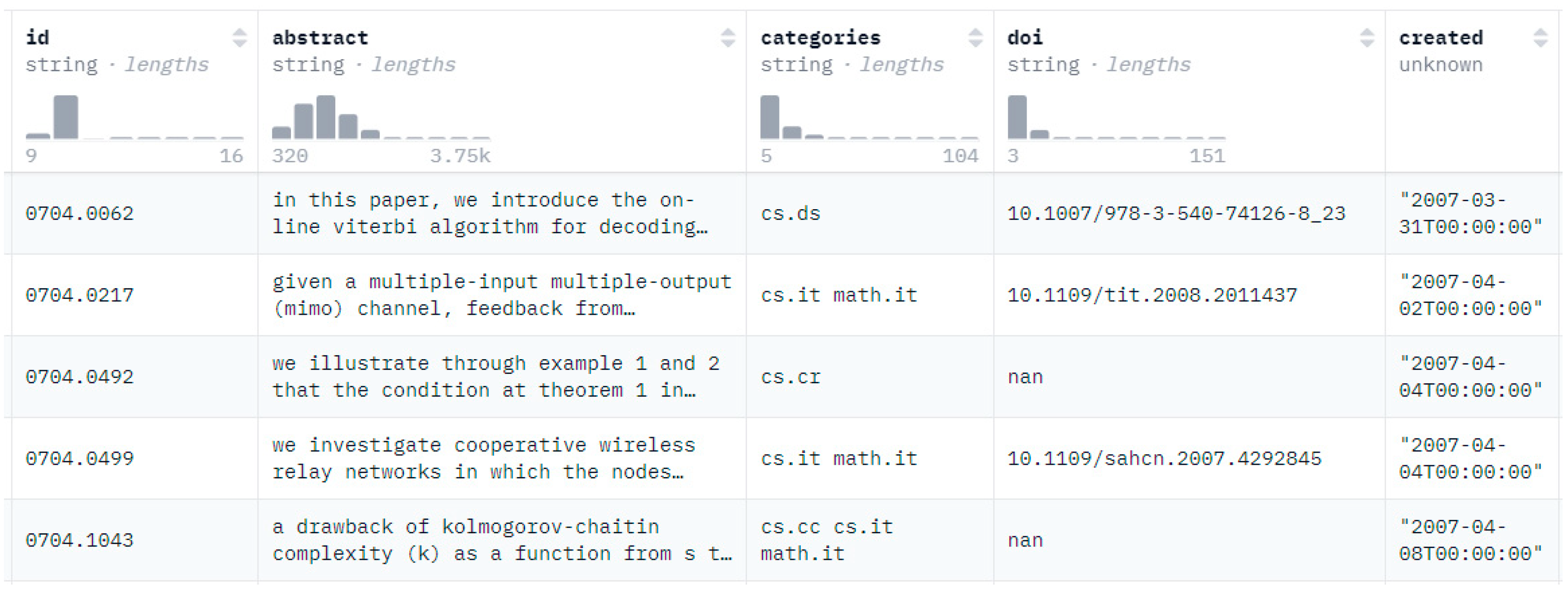1568x591 pixels.
Task: Select the id cell 0704.0217
Action: [80, 295]
